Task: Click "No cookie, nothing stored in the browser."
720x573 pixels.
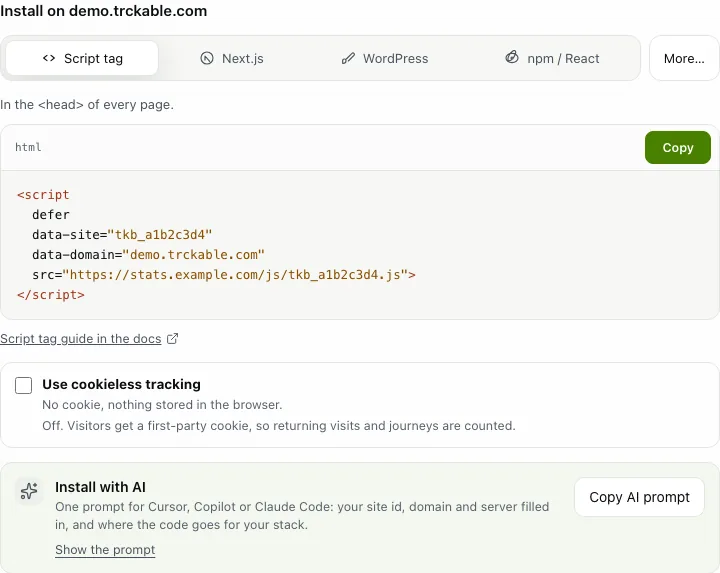Action: coord(162,405)
